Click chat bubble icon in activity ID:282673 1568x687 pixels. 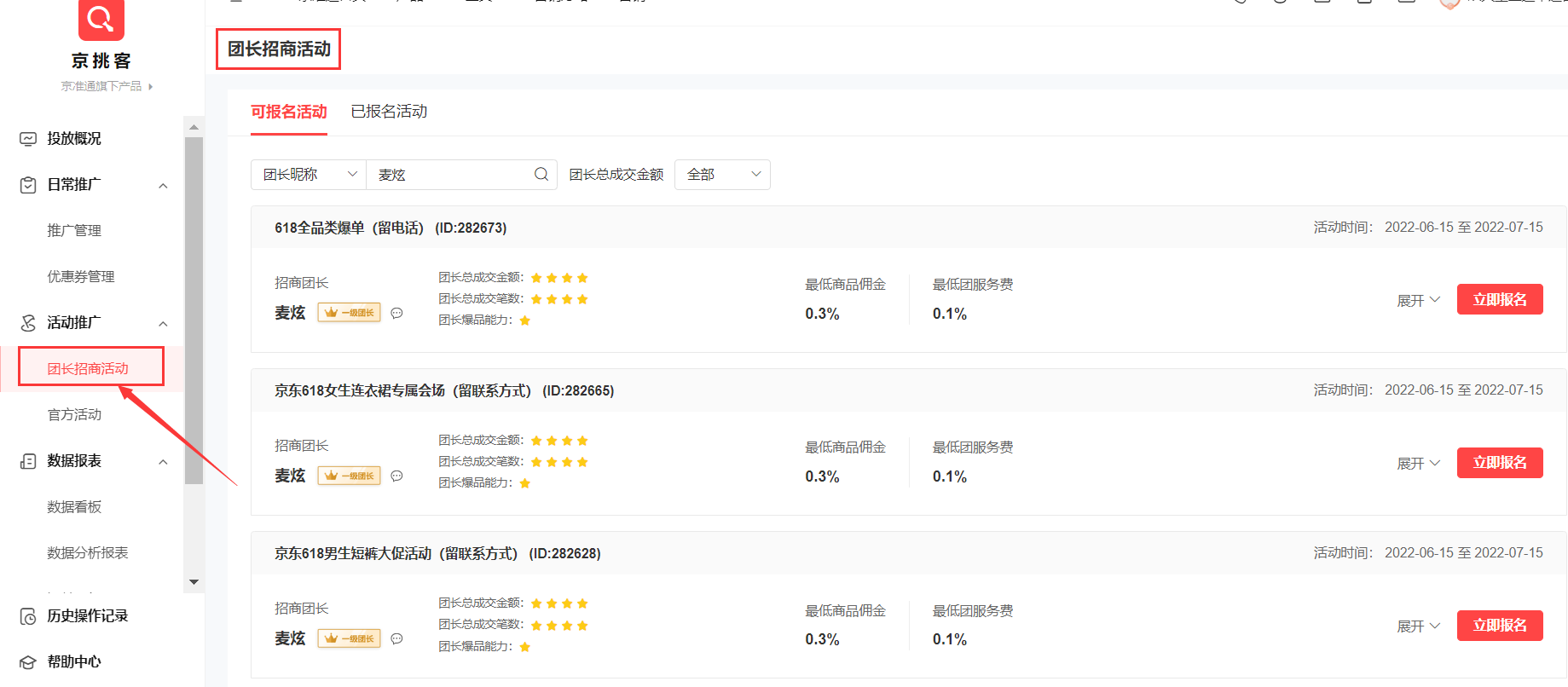tap(396, 313)
